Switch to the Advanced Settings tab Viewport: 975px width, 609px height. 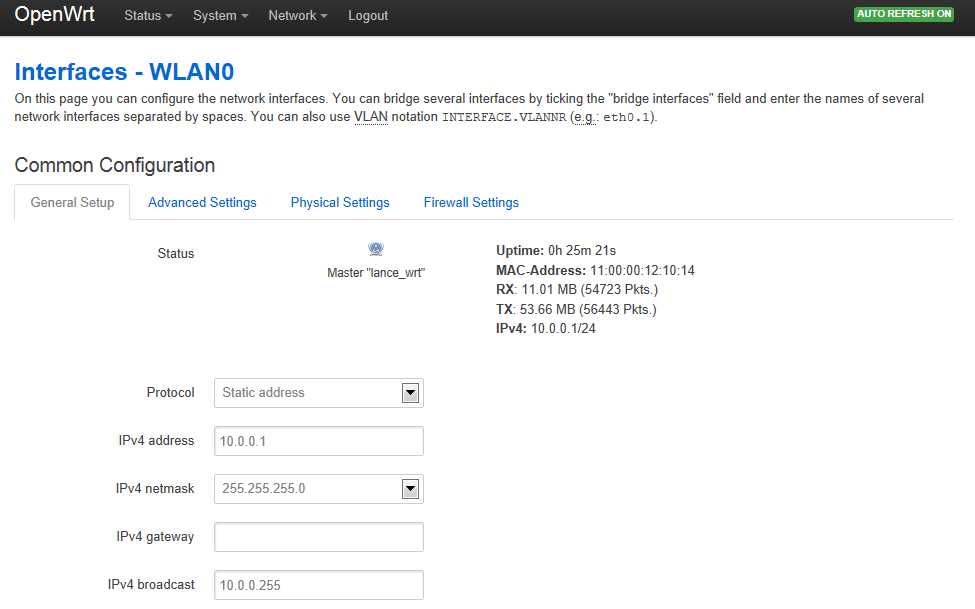(202, 202)
